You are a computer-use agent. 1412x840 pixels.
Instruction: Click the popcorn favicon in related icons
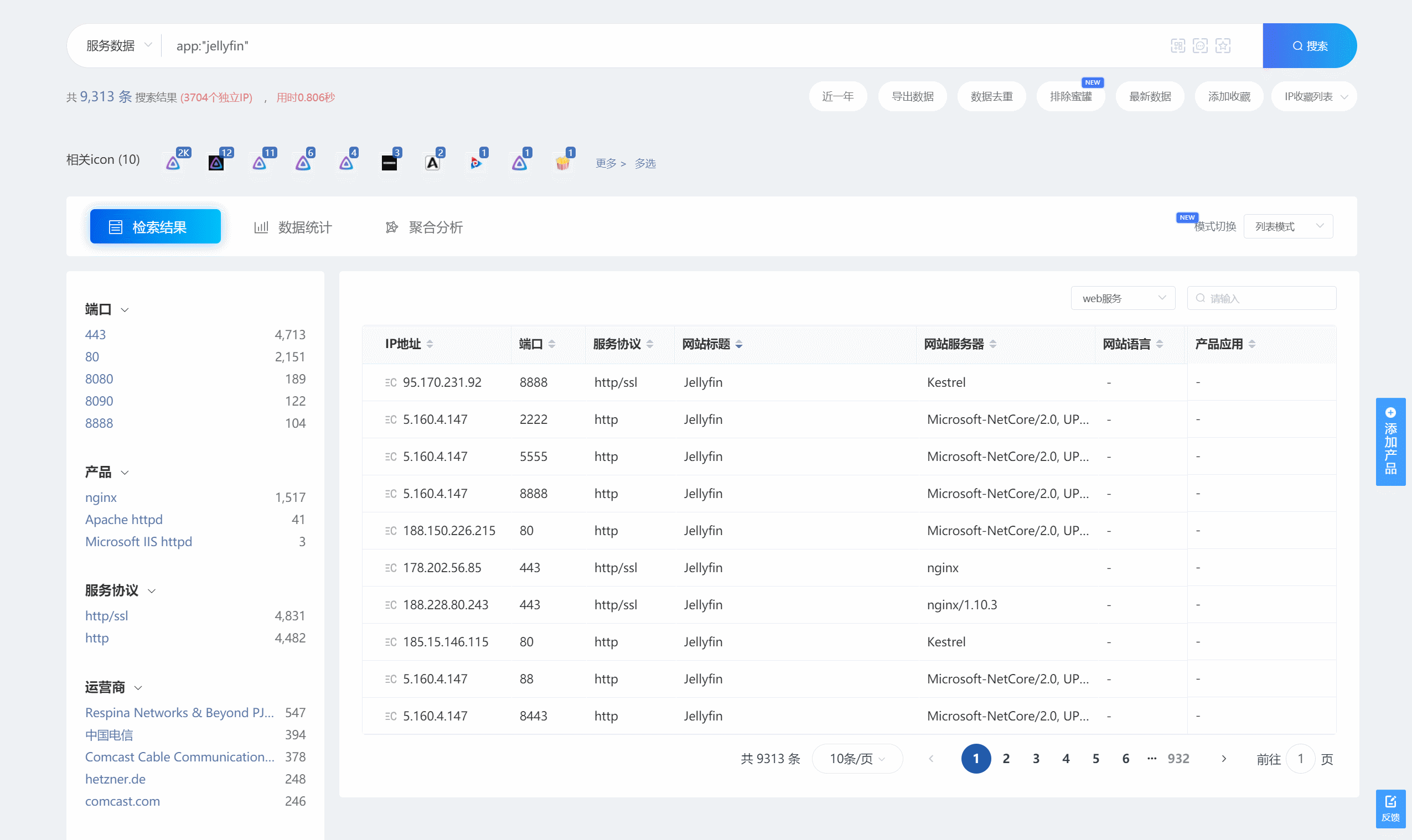tap(562, 164)
